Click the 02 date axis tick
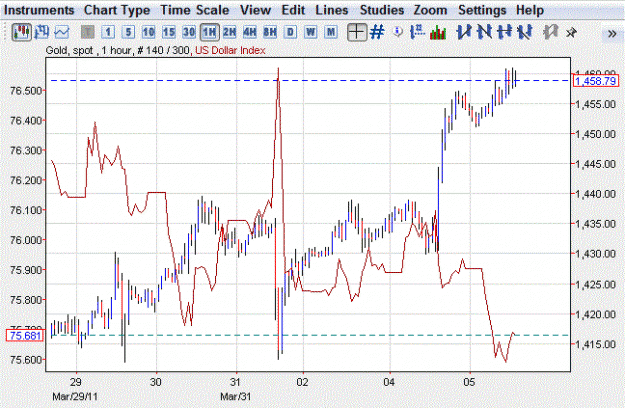The image size is (625, 408). tap(303, 382)
